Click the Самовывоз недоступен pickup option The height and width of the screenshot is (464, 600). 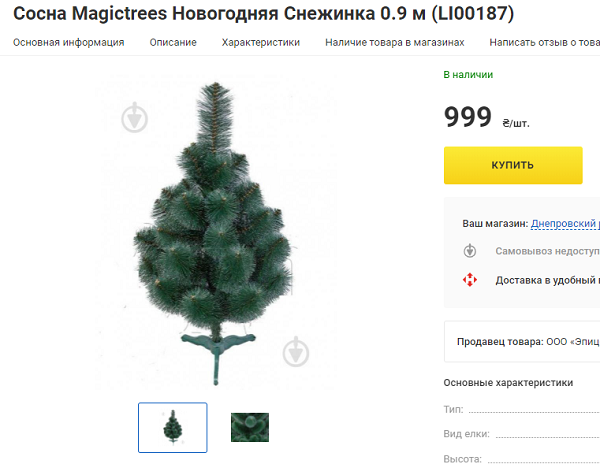[548, 251]
